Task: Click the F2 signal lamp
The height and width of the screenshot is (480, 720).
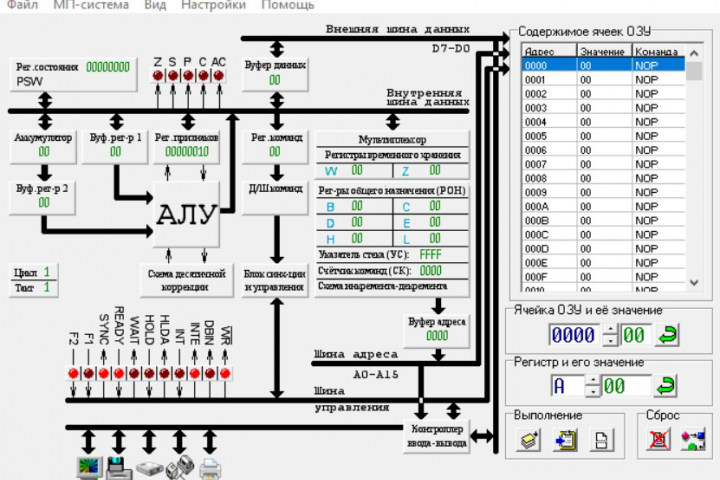Action: [73, 373]
